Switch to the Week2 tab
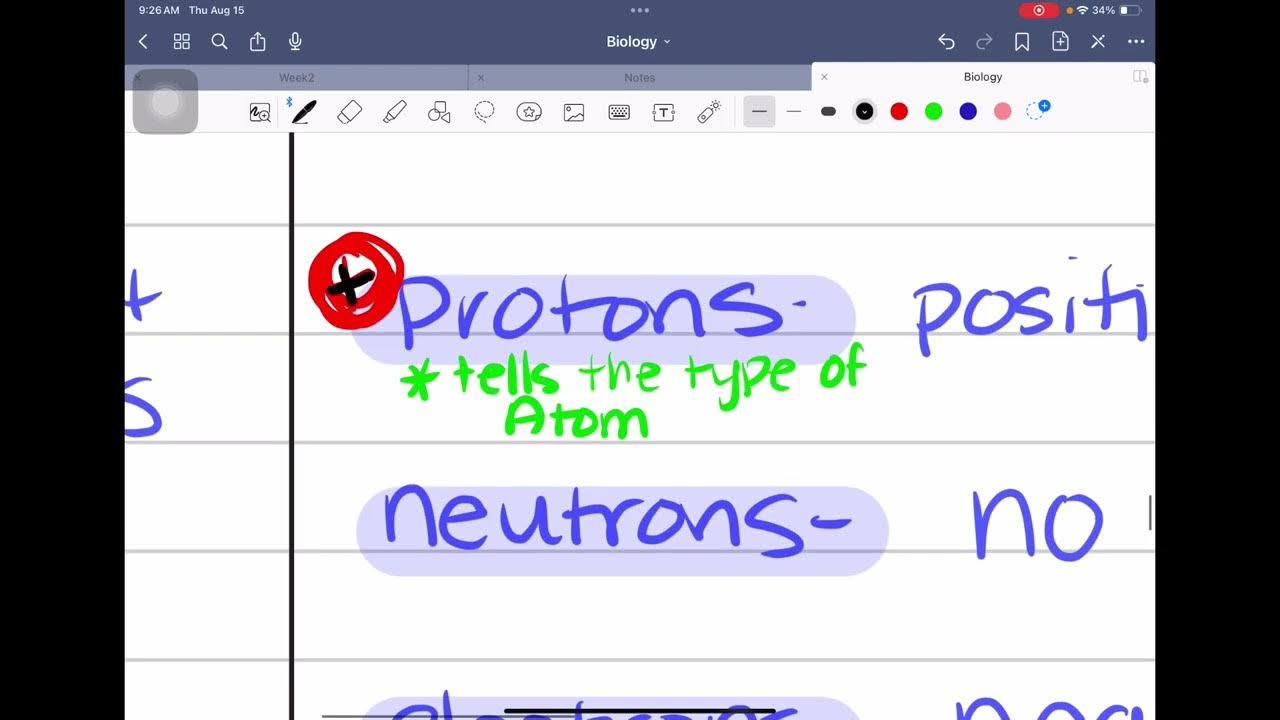 [x=296, y=77]
